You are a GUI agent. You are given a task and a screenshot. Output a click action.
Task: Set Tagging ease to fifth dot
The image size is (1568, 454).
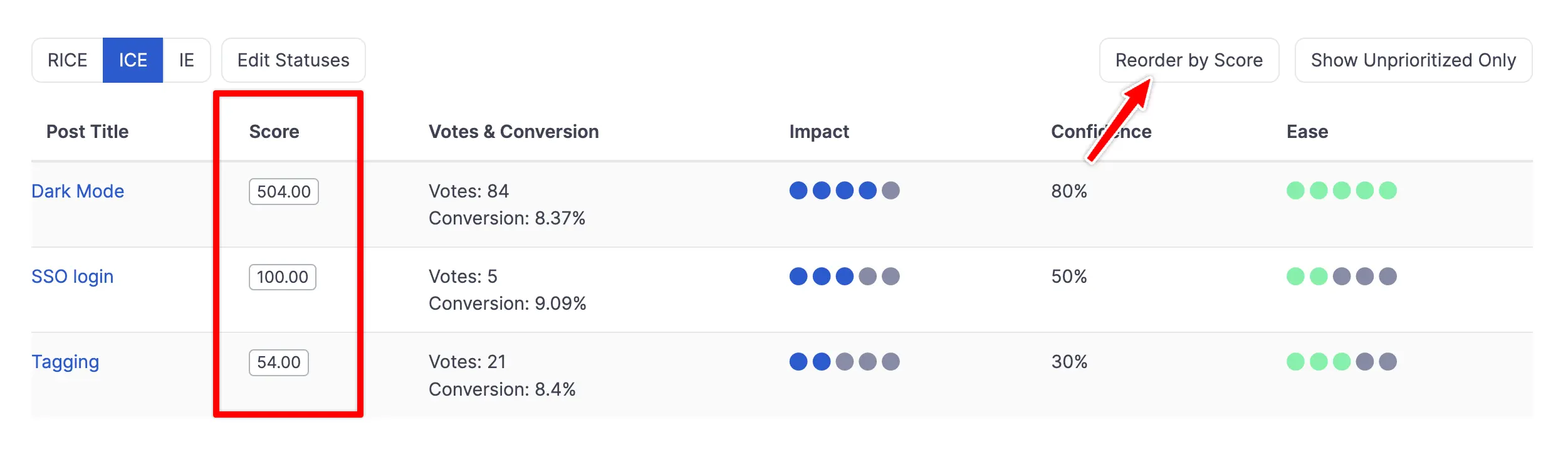(1388, 362)
